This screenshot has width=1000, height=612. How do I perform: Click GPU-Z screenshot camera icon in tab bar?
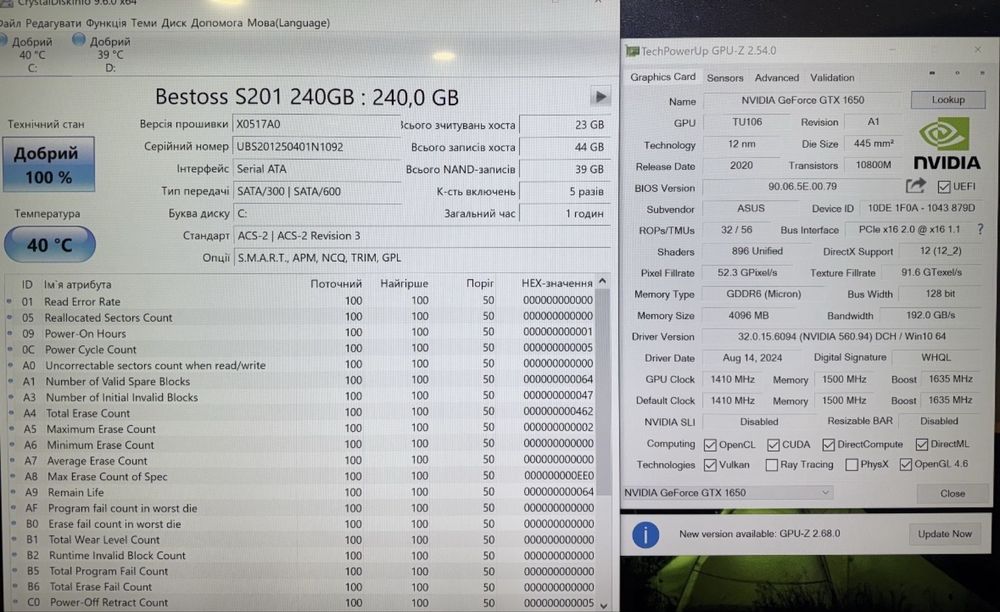tap(932, 73)
